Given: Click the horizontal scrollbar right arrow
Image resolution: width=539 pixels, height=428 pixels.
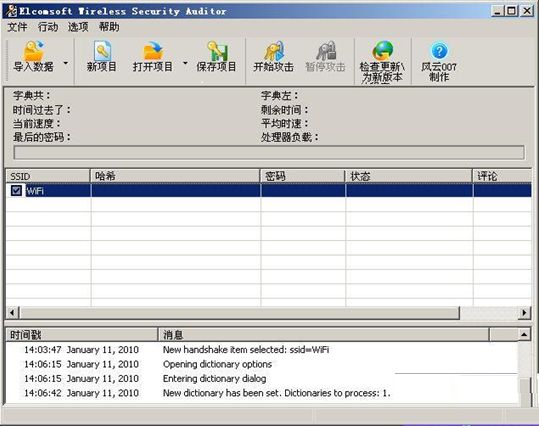Looking at the screenshot, I should click(525, 313).
